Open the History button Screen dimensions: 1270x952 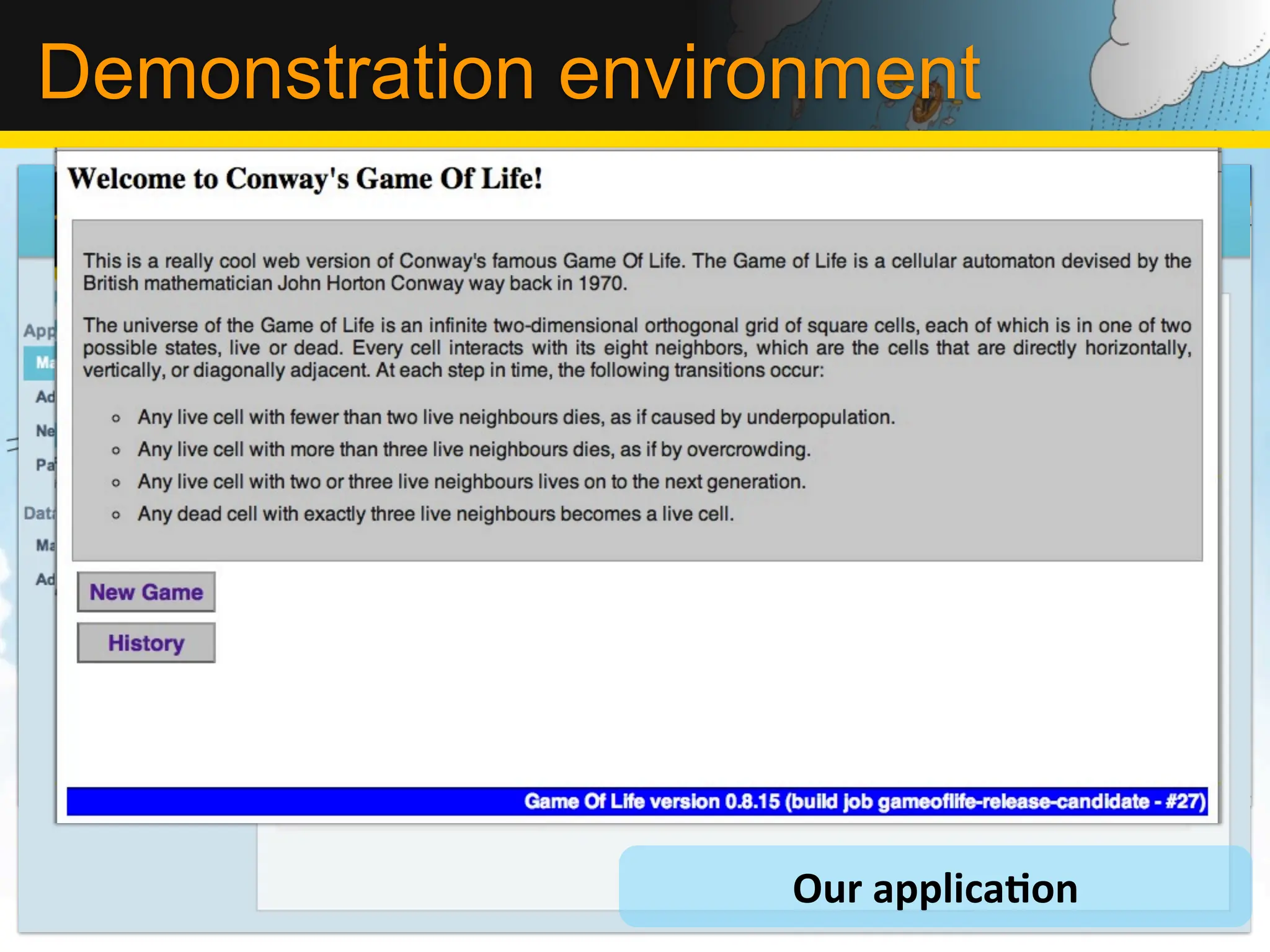pos(146,643)
